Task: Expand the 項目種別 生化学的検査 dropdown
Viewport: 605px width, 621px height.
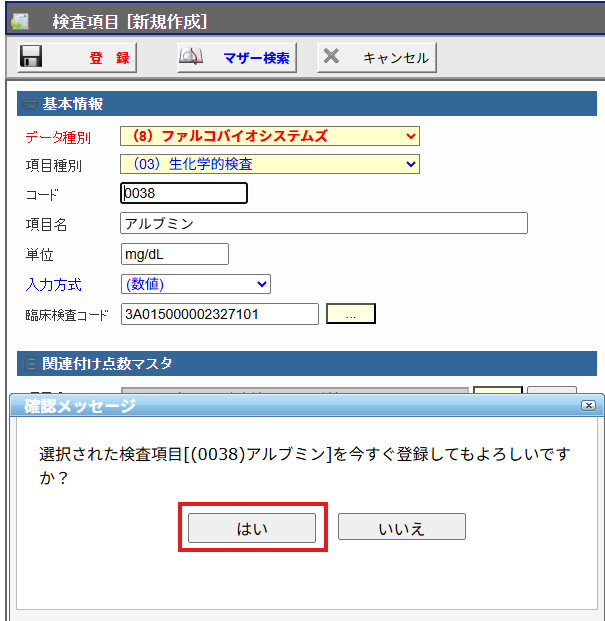Action: 269,164
